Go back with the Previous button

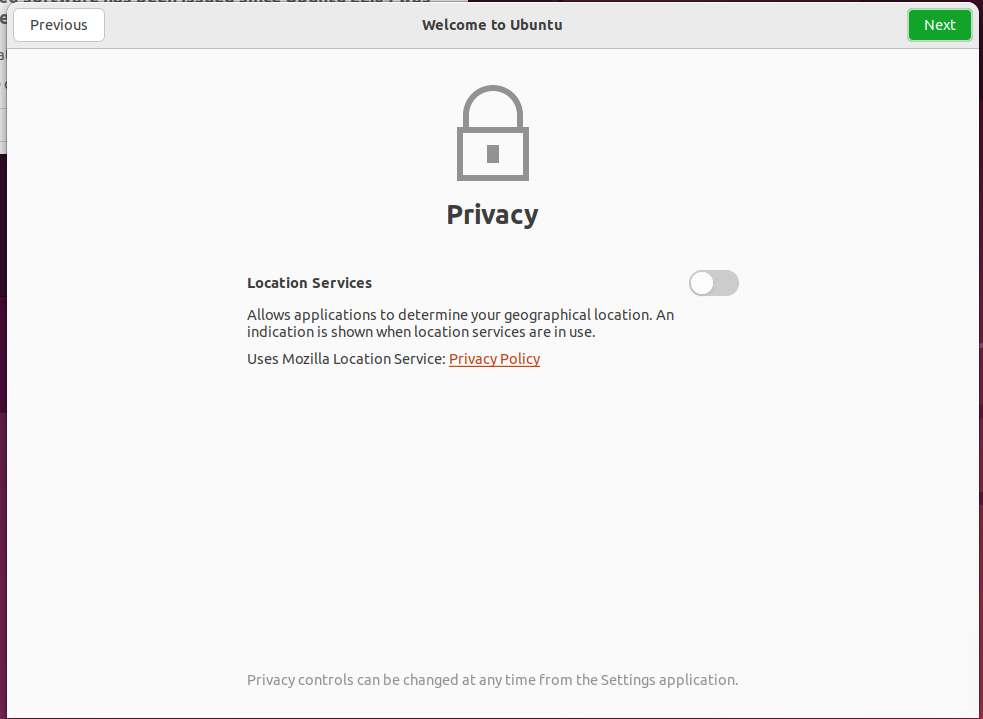pos(59,25)
